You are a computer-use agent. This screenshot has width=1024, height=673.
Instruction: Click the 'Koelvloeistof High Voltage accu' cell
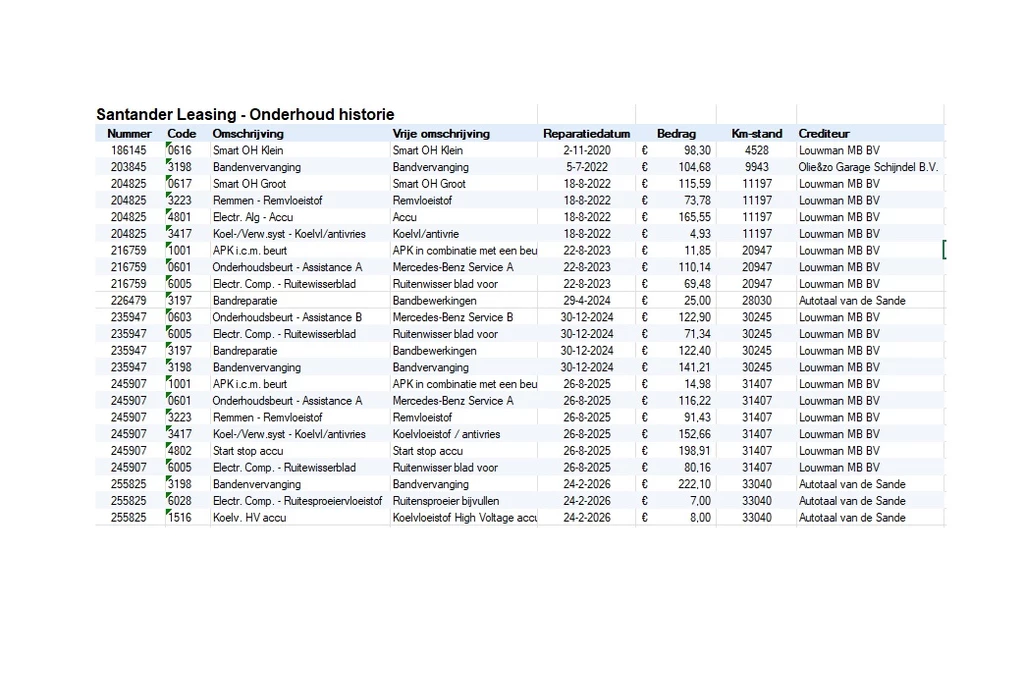(464, 518)
